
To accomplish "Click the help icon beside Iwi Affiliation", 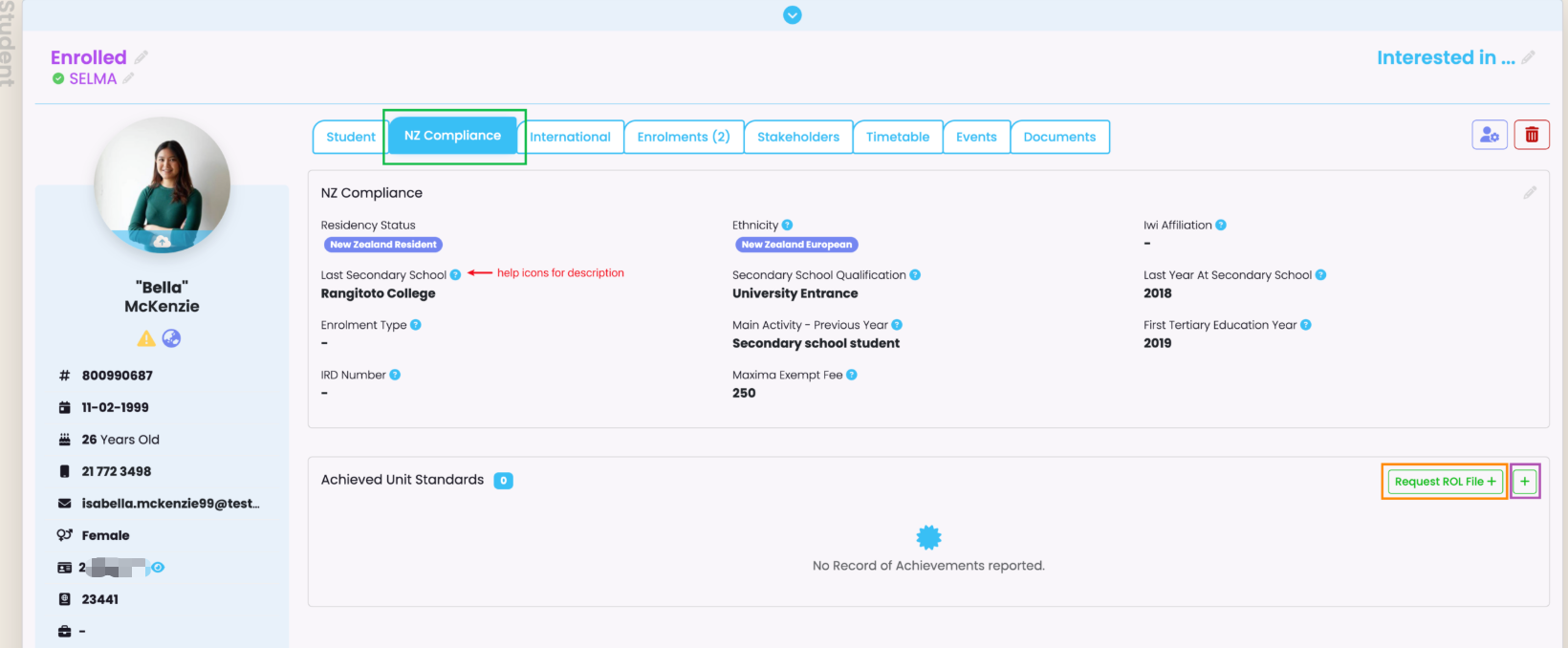I will (1221, 226).
